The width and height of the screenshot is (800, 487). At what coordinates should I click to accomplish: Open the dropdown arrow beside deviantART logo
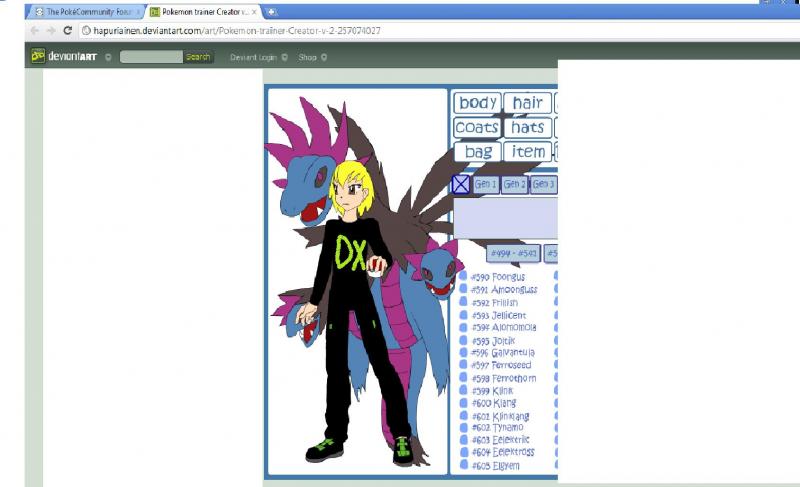tap(108, 57)
